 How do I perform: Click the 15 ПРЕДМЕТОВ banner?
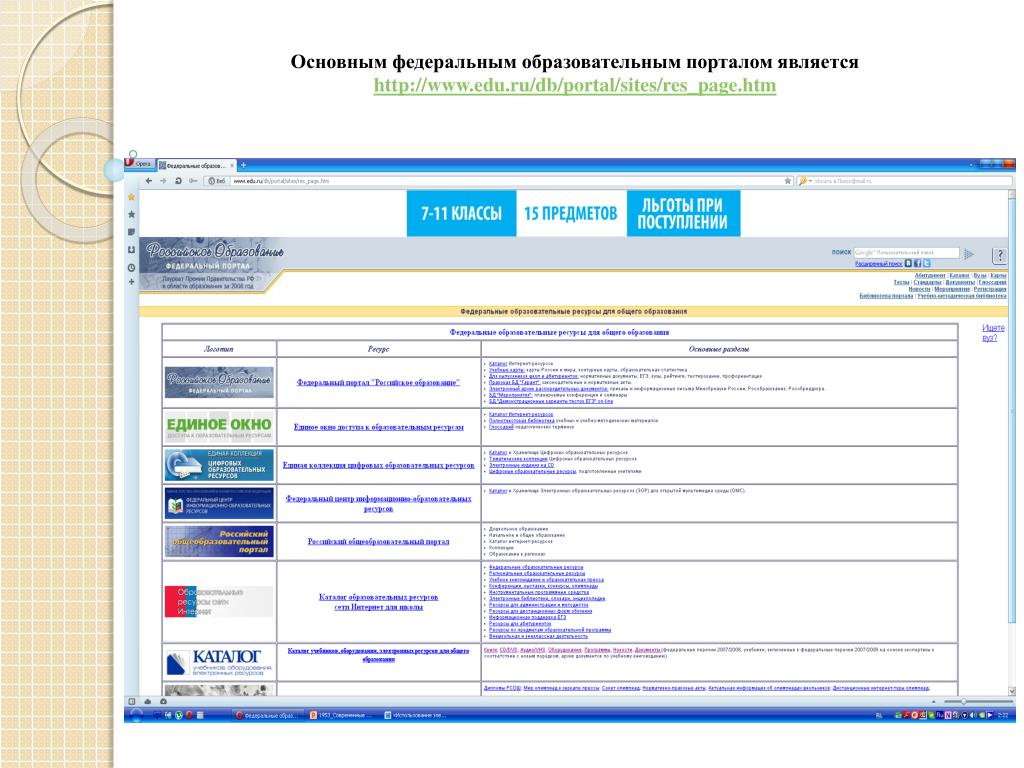click(571, 214)
